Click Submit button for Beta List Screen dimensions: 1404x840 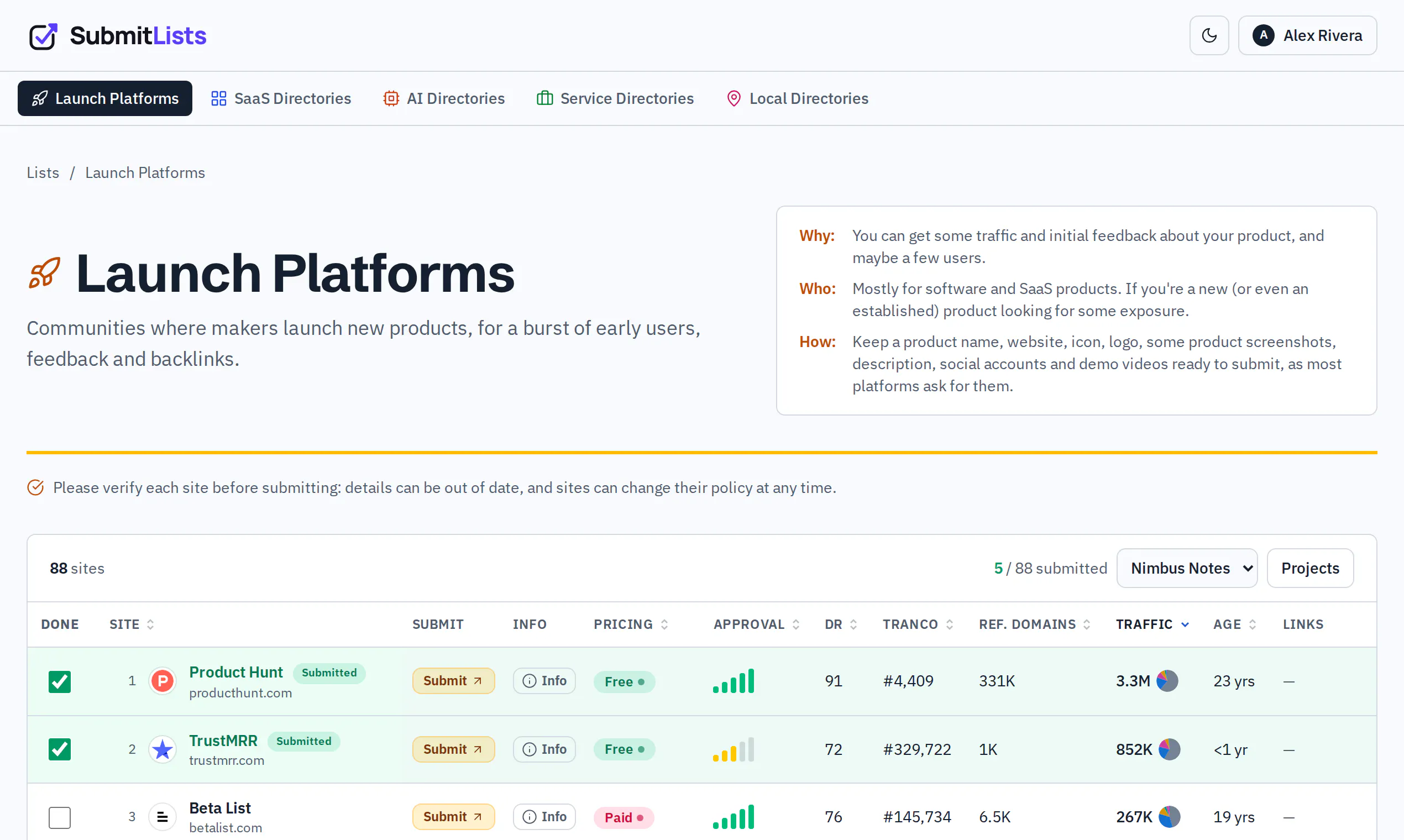click(x=453, y=817)
